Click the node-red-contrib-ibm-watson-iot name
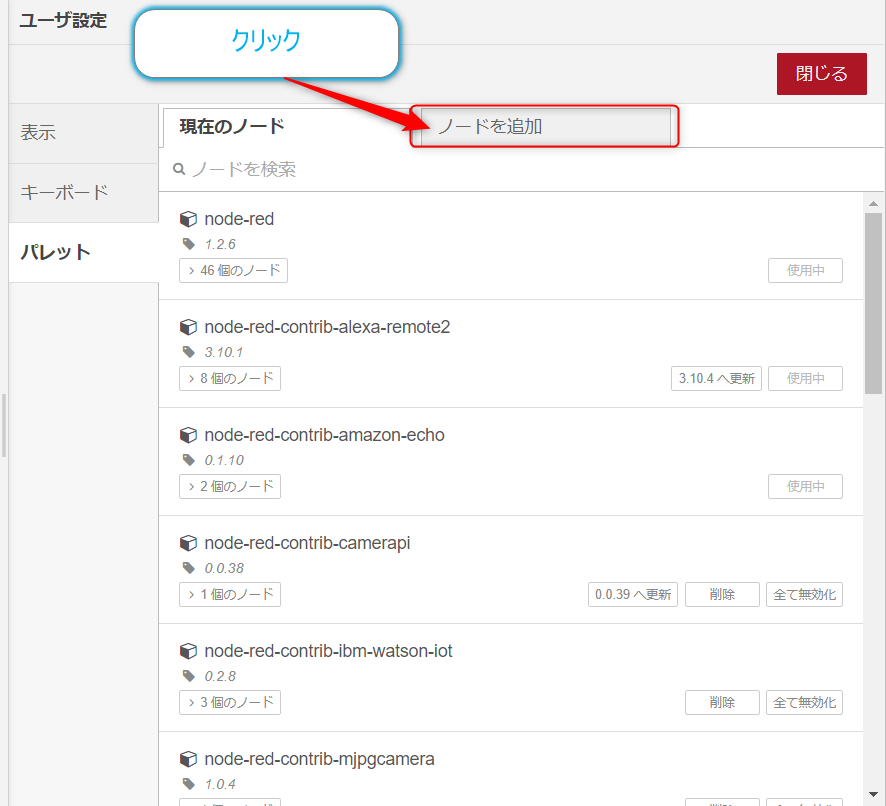Viewport: 886px width, 806px height. (328, 651)
